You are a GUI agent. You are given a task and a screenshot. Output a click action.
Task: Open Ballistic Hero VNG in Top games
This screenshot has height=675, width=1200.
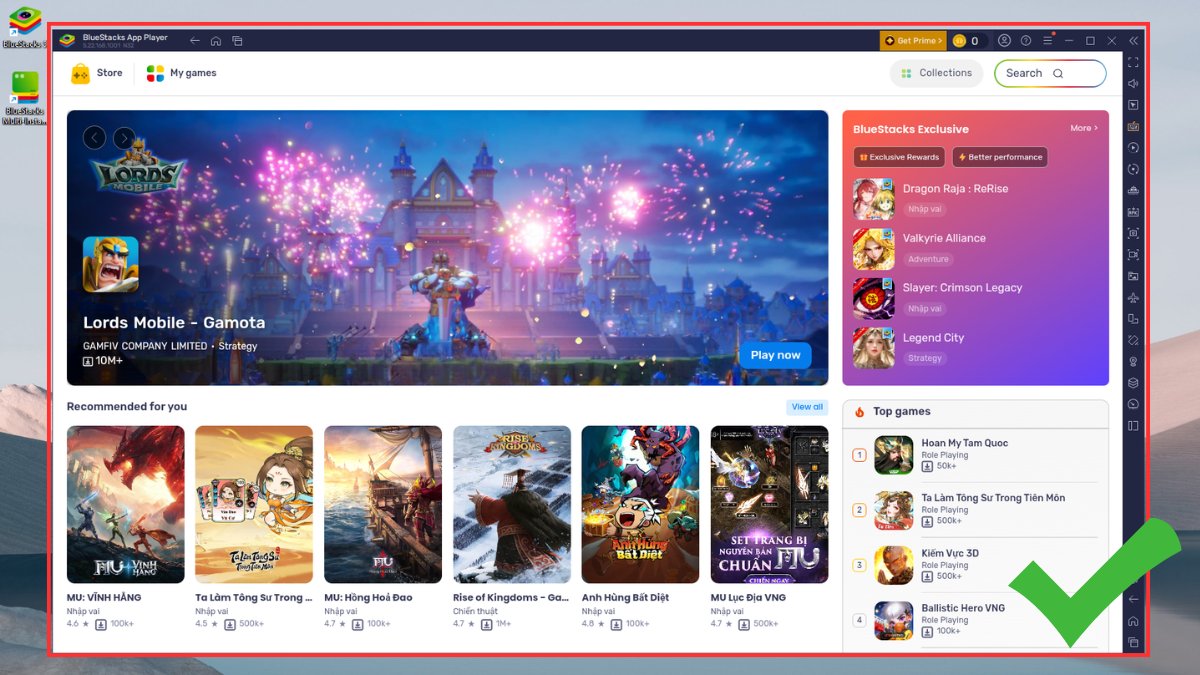(975, 620)
